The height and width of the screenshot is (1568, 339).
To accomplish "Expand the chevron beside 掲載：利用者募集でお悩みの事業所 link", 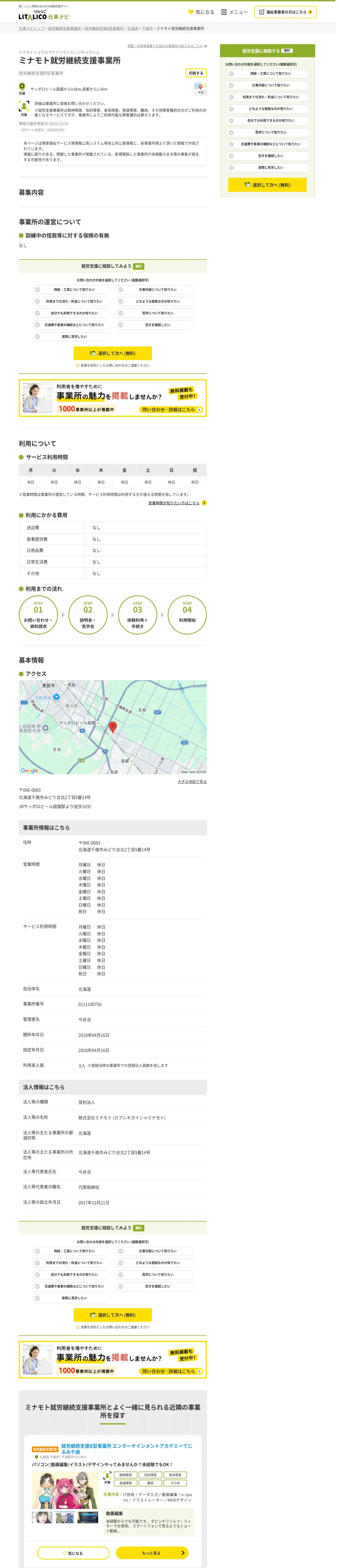I will tap(208, 46).
